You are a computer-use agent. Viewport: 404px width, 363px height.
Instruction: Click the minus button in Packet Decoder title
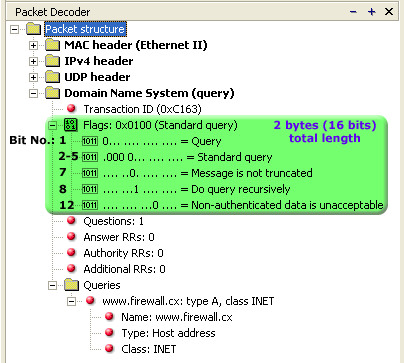point(354,12)
